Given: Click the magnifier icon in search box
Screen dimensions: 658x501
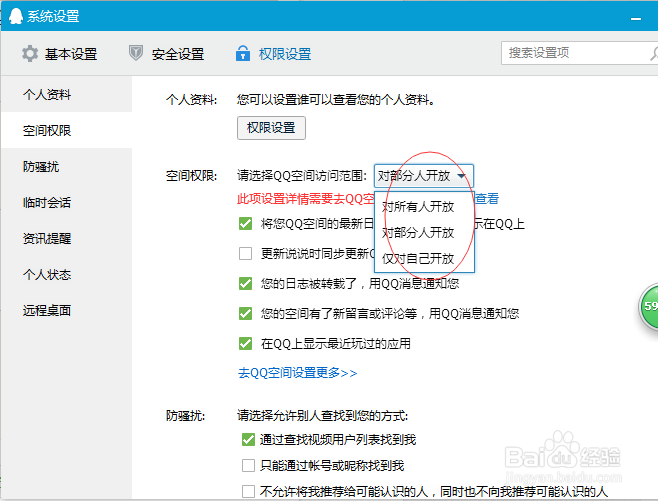Looking at the screenshot, I should [654, 53].
